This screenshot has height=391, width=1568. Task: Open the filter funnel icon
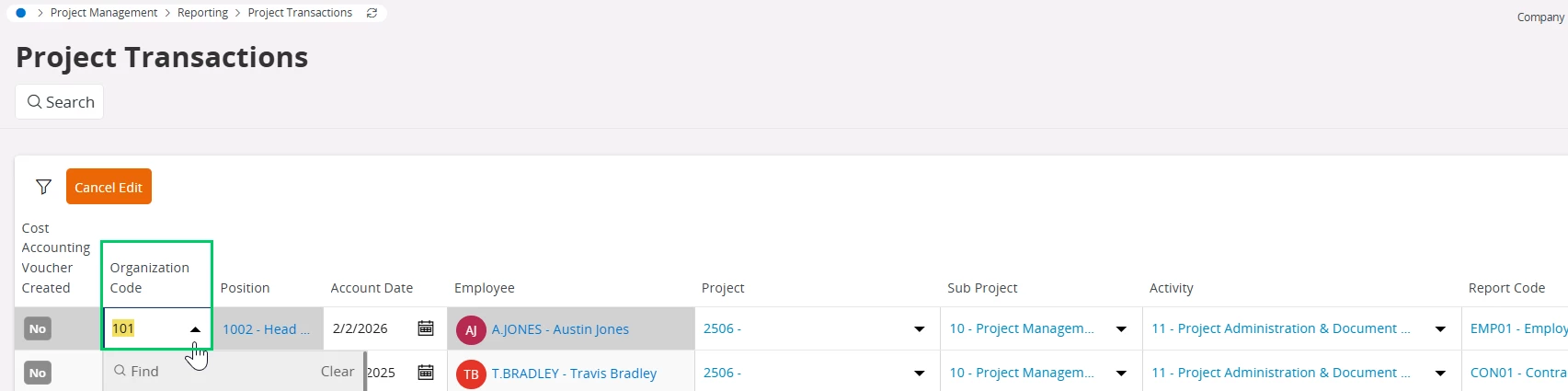click(43, 187)
